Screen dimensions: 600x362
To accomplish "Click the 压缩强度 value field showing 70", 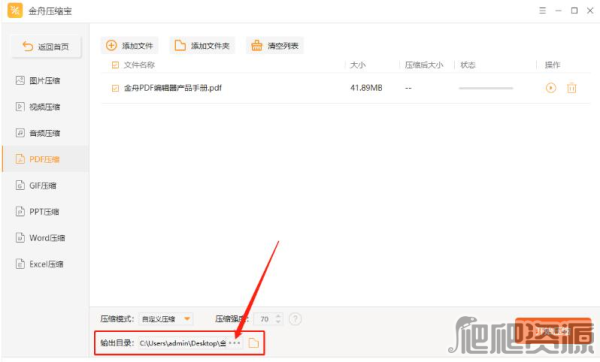I will click(x=264, y=319).
